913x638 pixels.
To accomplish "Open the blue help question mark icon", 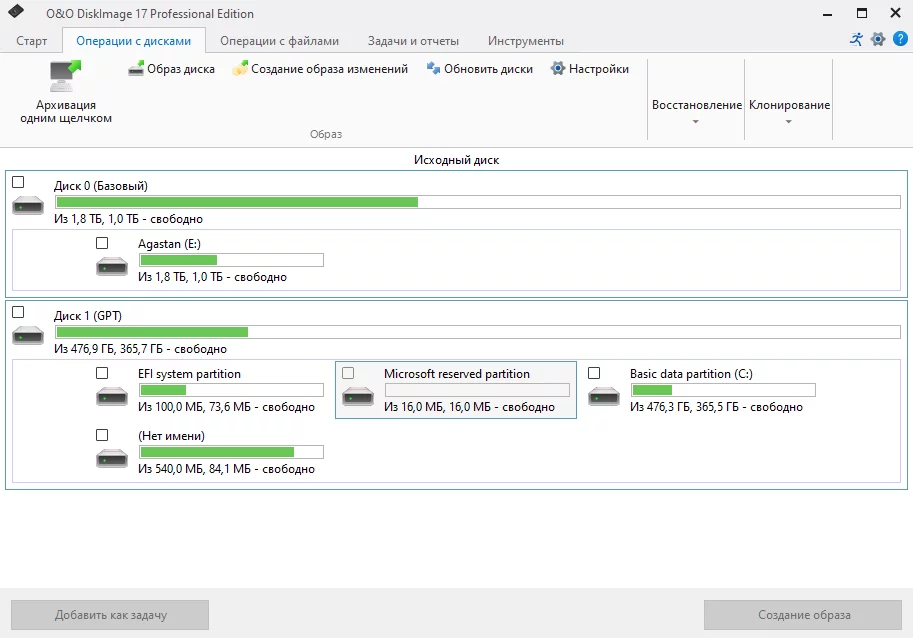I will pos(900,39).
